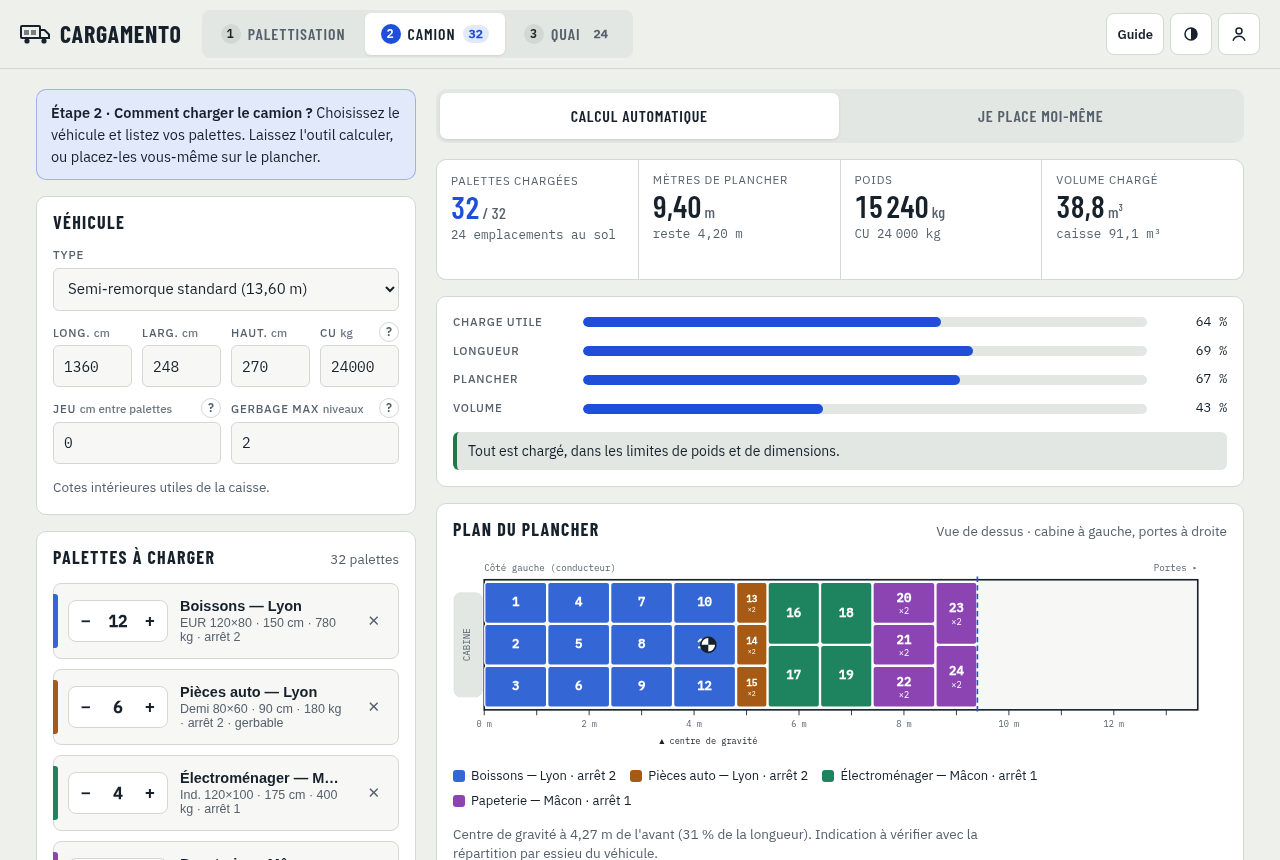Switch to Calcul automatique mode
Image resolution: width=1280 pixels, height=860 pixels.
pos(639,116)
